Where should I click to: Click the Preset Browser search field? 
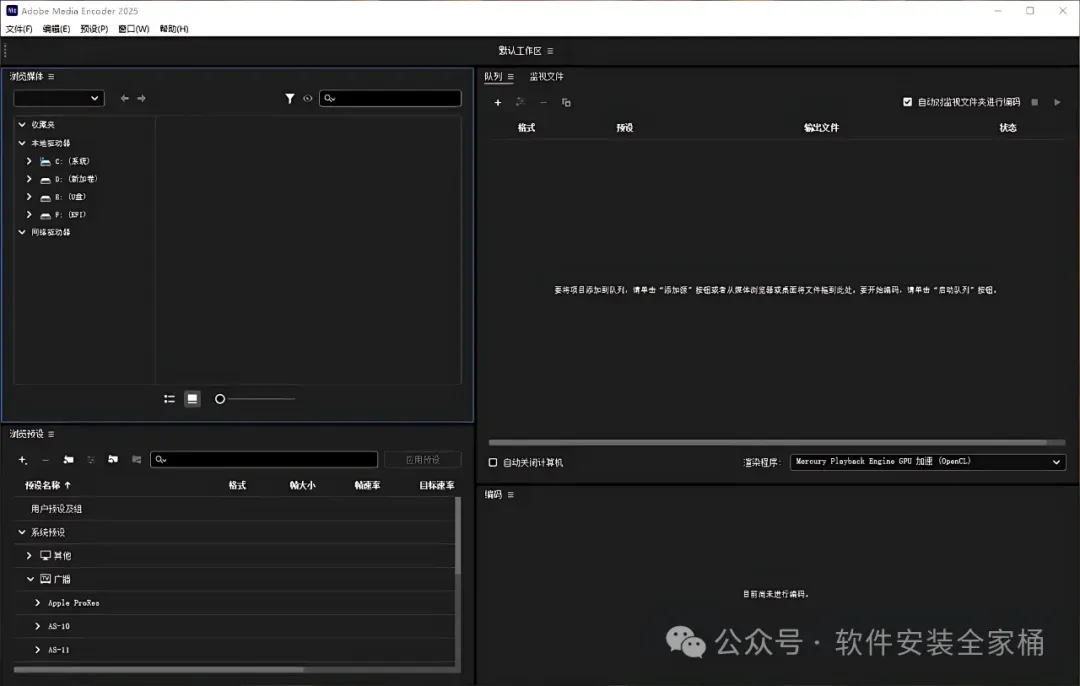(x=264, y=459)
